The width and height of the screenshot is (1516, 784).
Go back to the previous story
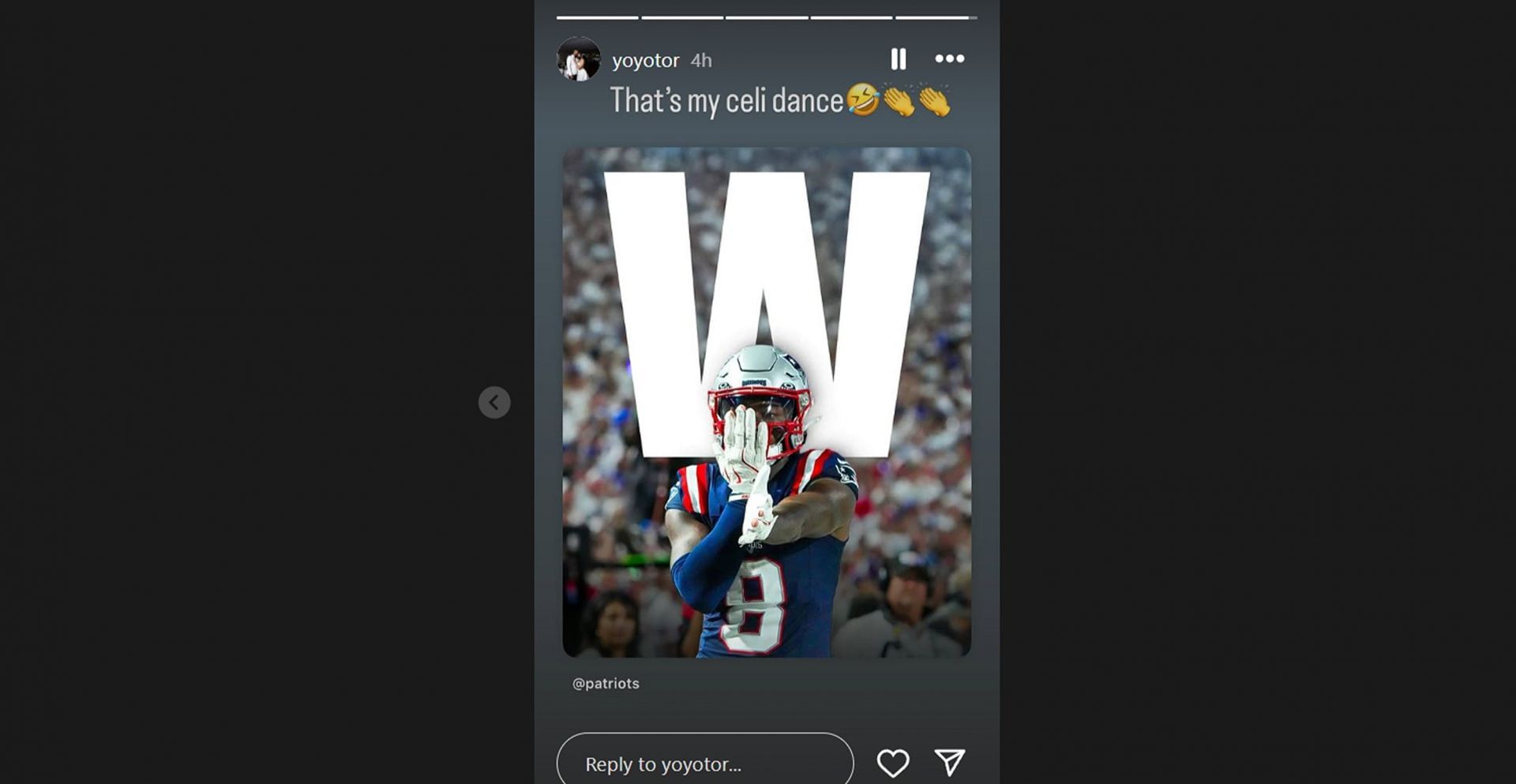[494, 403]
